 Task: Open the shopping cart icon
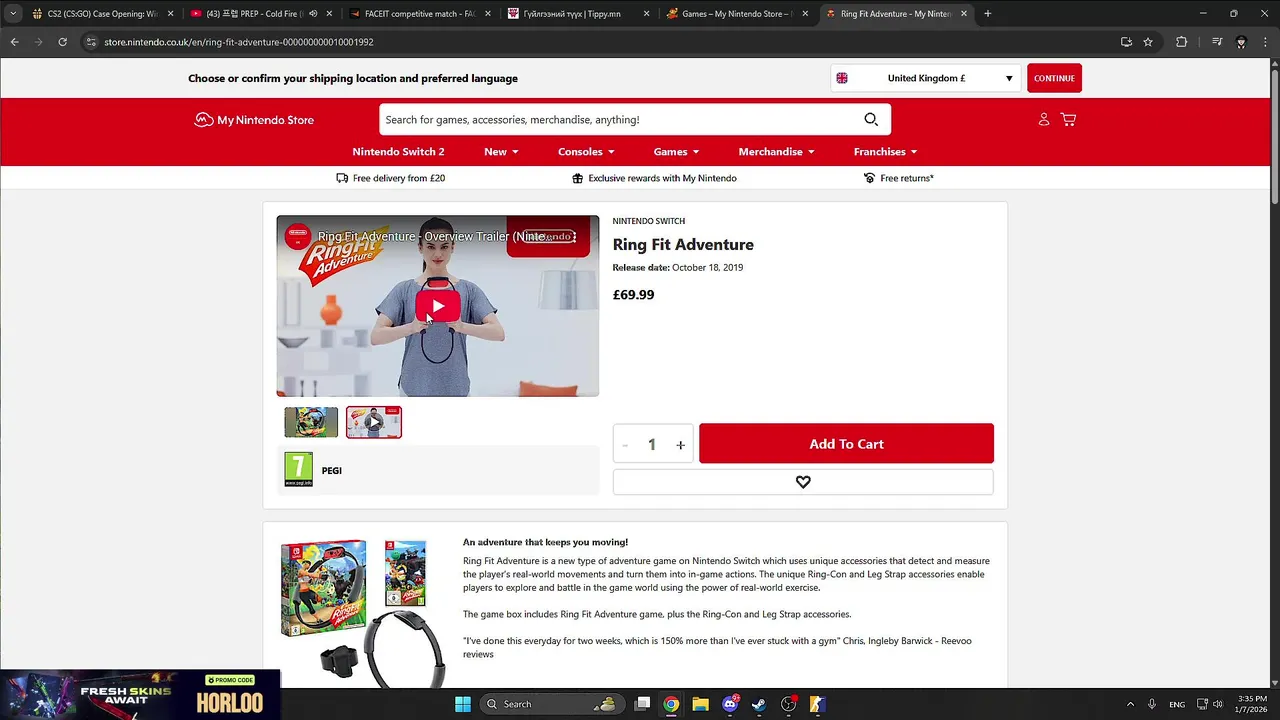point(1068,120)
